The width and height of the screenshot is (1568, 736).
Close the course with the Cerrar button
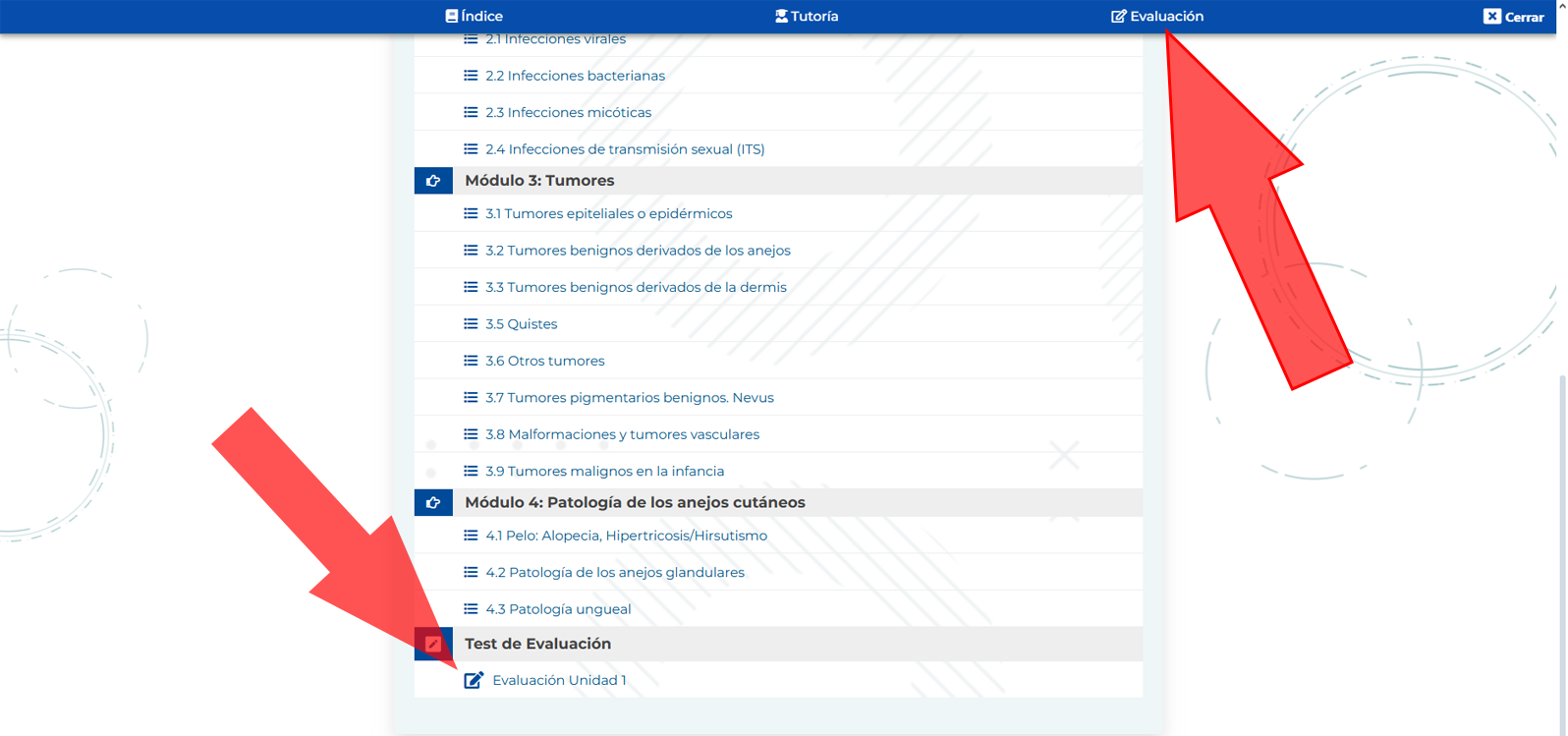1513,17
